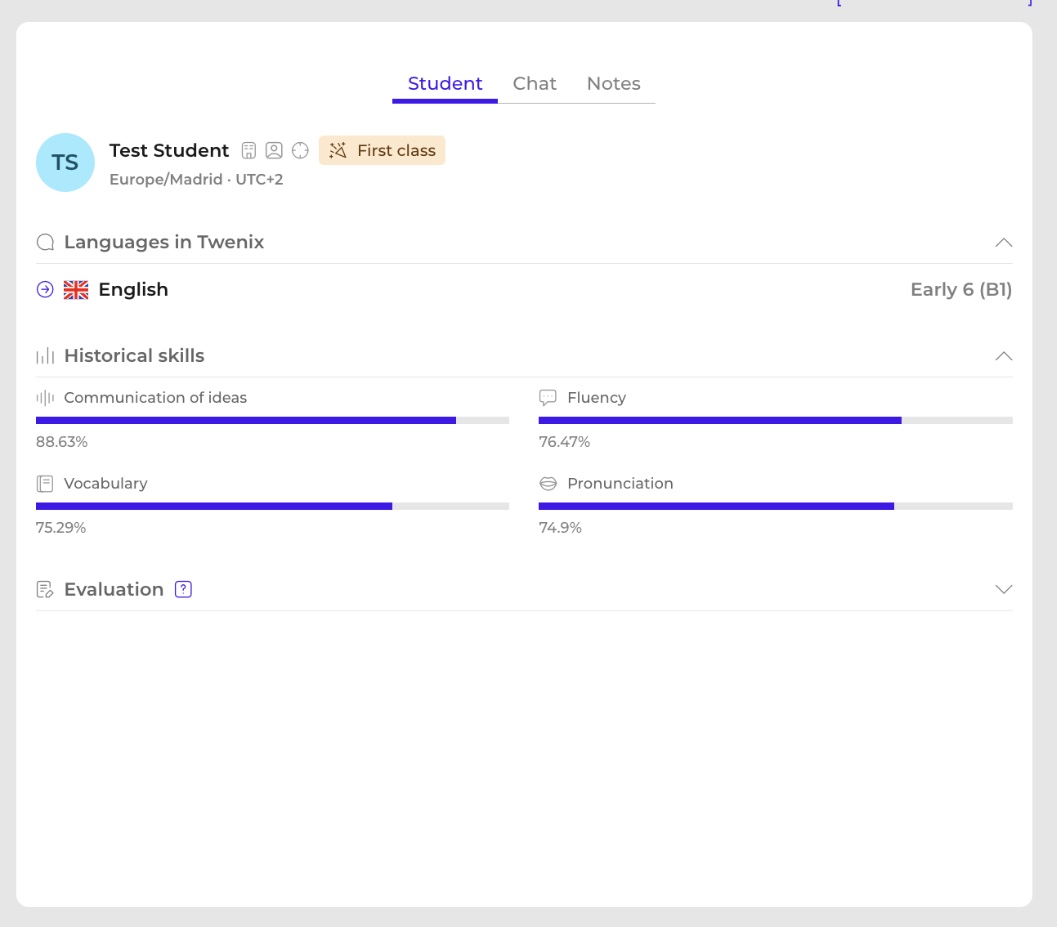This screenshot has height=927, width=1057.
Task: Switch to the Chat tab
Action: [x=535, y=84]
